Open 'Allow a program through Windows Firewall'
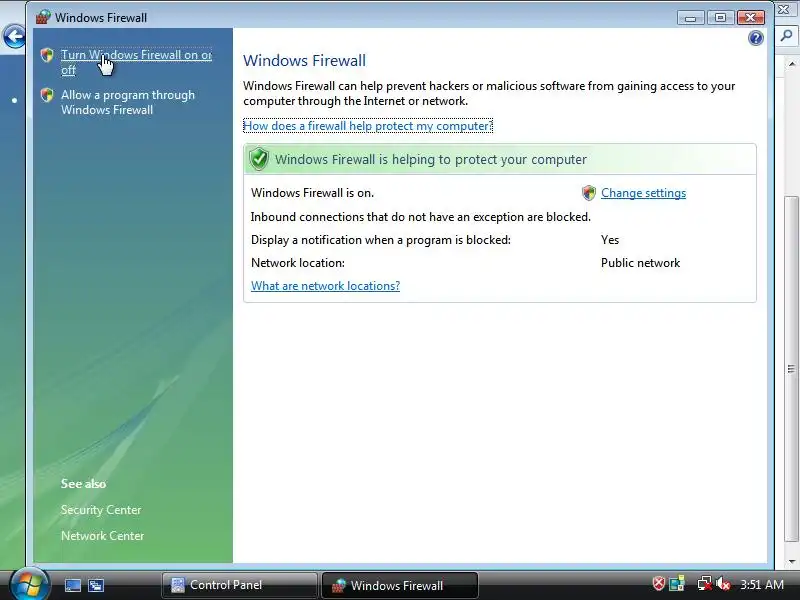Screen dimensions: 800x600 [x=128, y=102]
